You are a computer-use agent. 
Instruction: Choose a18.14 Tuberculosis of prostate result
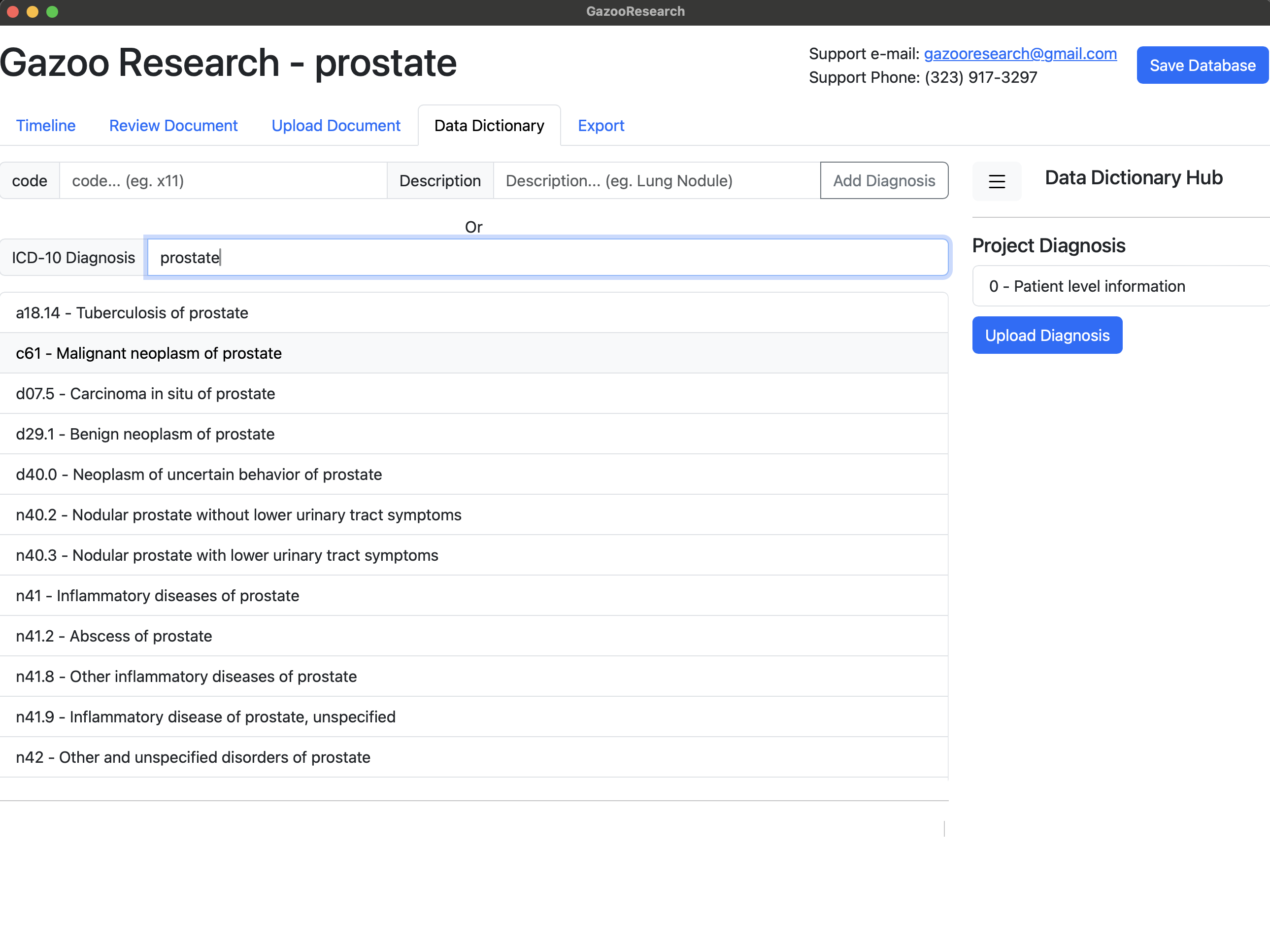pyautogui.click(x=132, y=313)
